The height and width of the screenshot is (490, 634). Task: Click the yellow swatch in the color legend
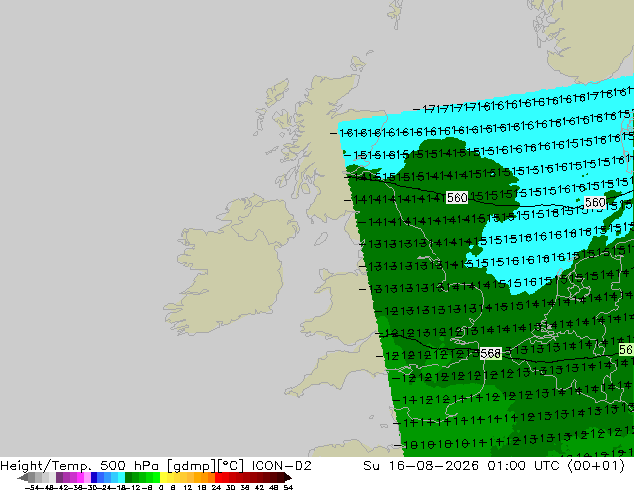pos(163,477)
